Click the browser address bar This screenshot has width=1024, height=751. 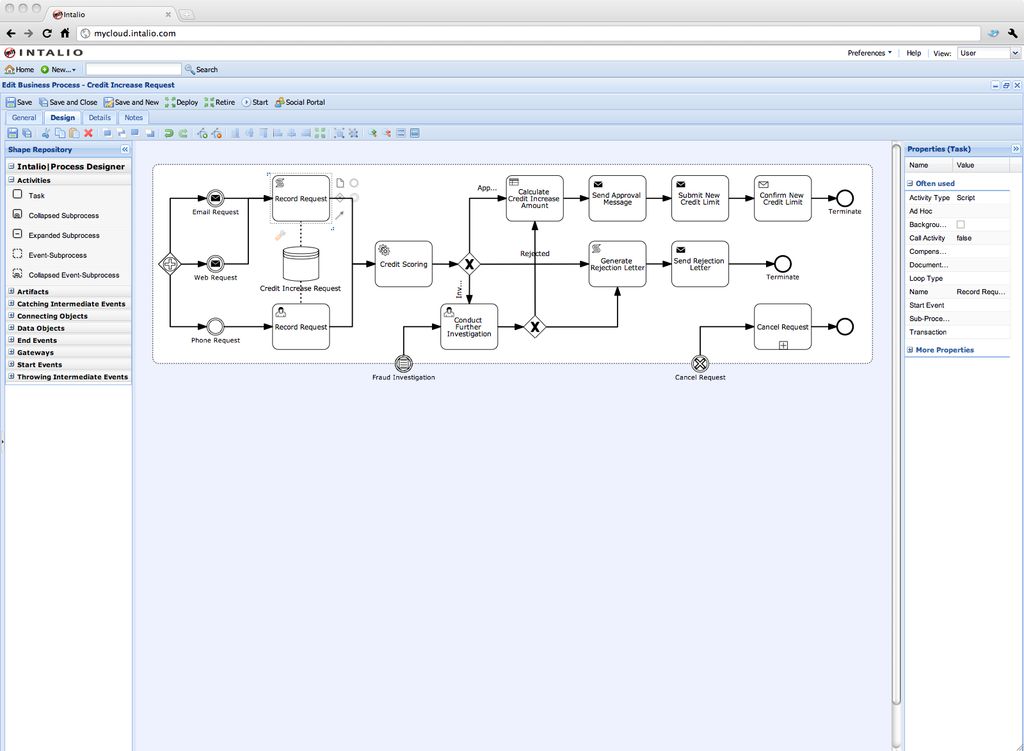(529, 33)
